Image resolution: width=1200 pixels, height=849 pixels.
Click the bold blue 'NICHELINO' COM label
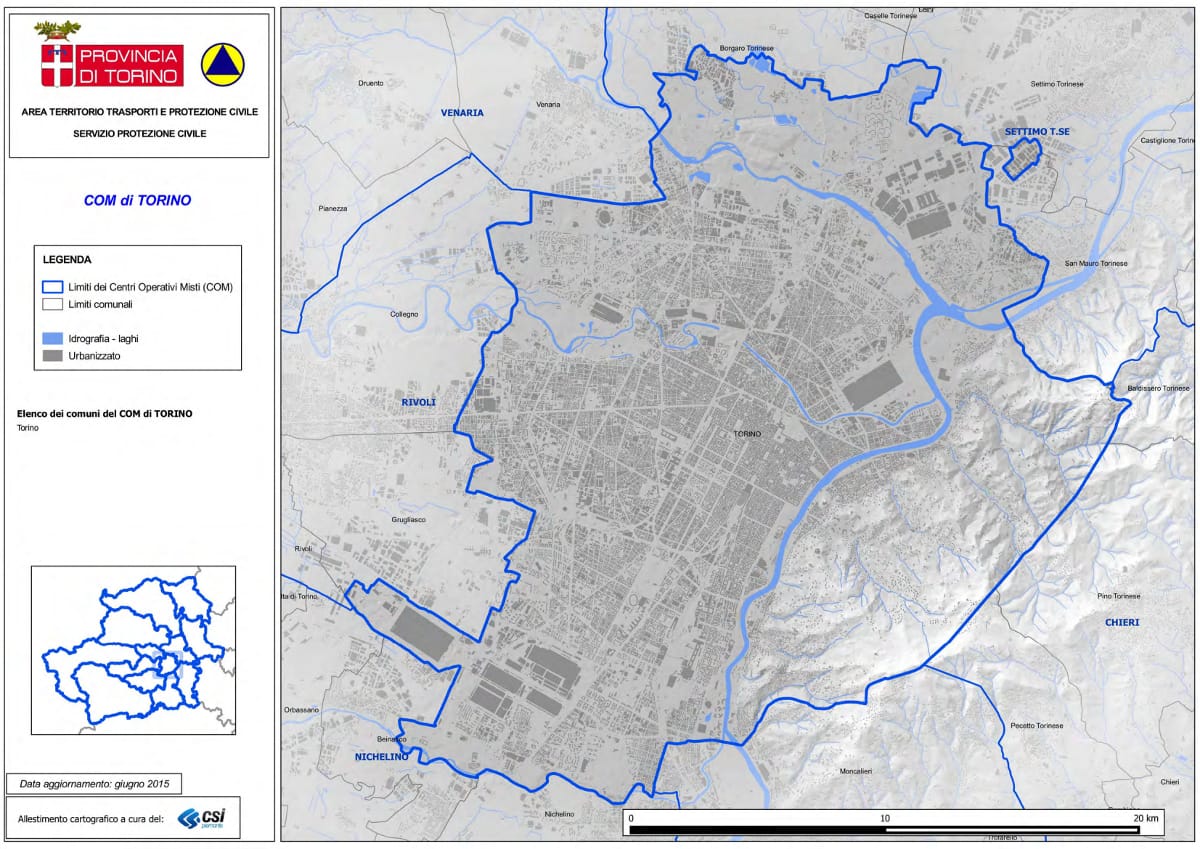pos(382,757)
